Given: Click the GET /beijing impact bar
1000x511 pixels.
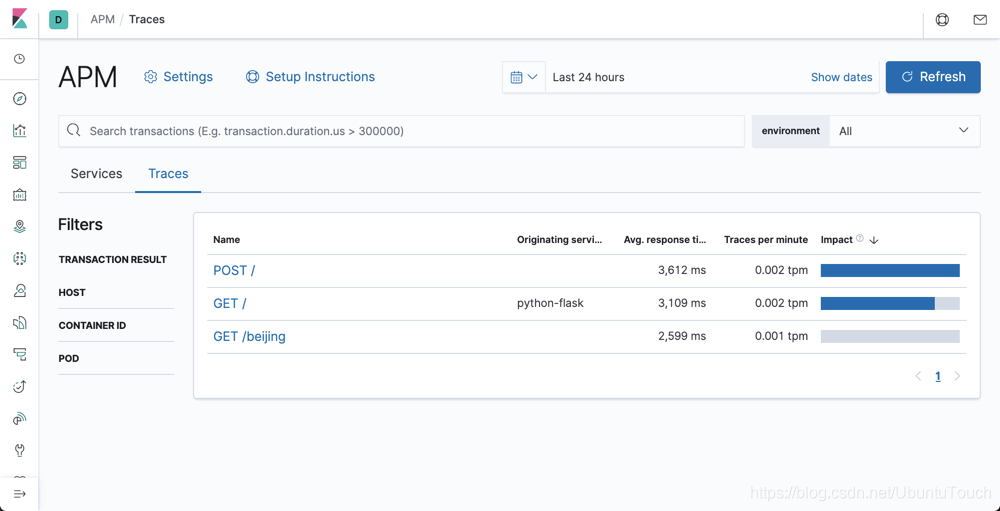Looking at the screenshot, I should click(x=890, y=336).
